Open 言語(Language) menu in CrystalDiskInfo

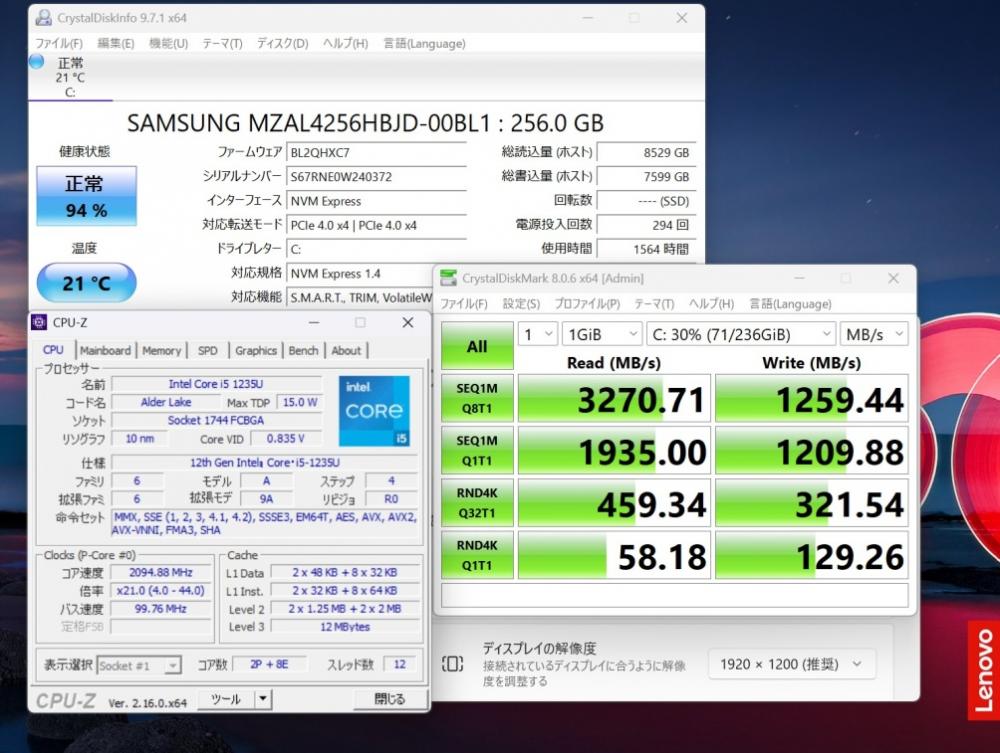424,43
